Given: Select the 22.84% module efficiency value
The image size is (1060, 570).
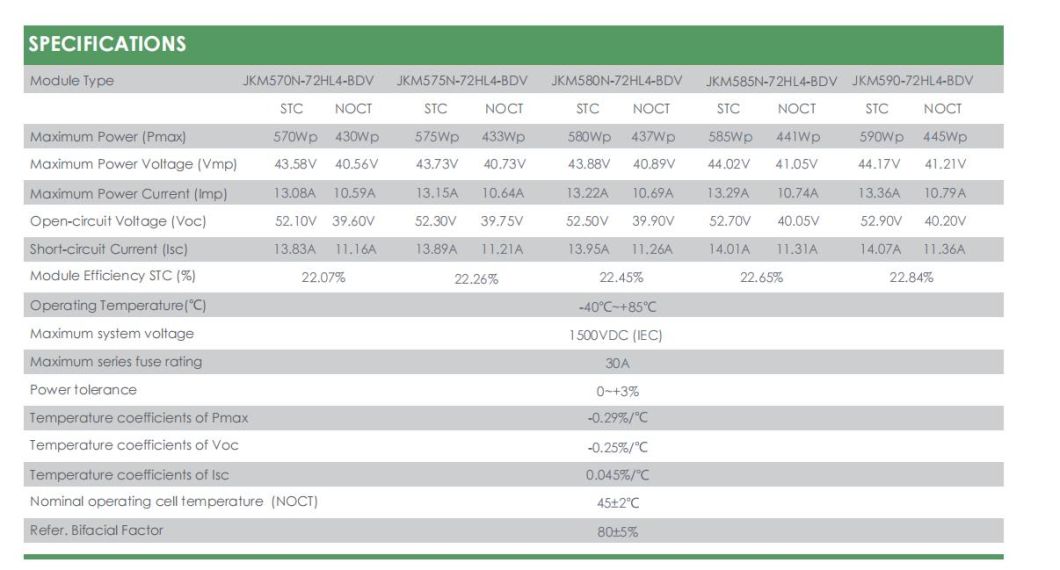Looking at the screenshot, I should pyautogui.click(x=911, y=277).
